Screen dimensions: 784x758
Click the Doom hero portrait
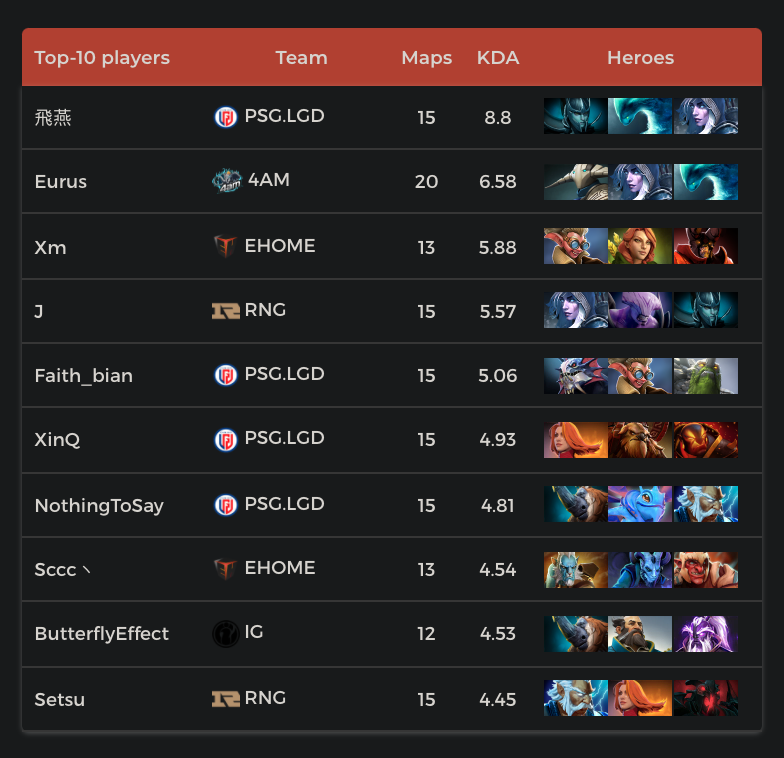[705, 246]
